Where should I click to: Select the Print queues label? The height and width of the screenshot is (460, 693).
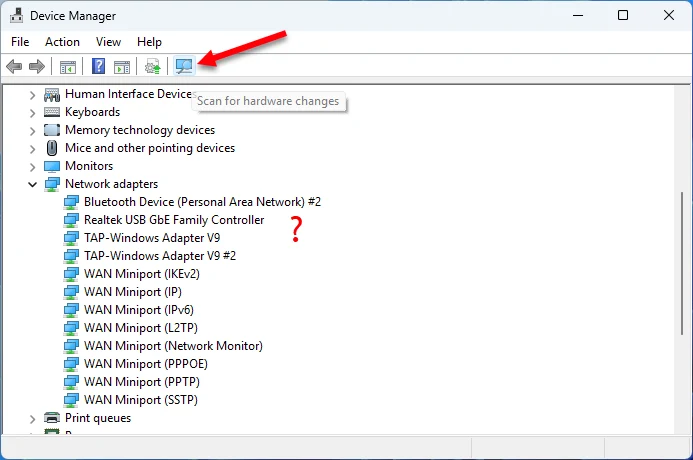98,418
